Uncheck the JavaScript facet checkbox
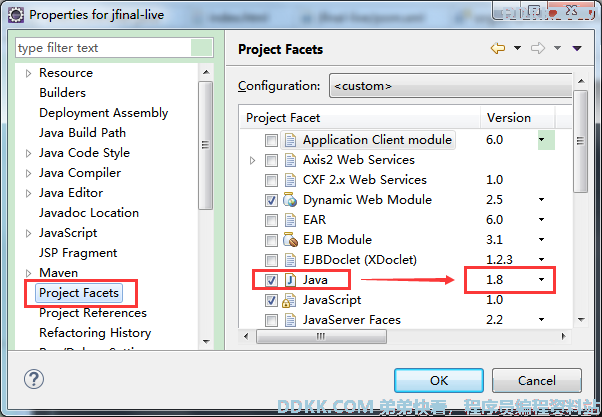The image size is (602, 417). pyautogui.click(x=271, y=300)
